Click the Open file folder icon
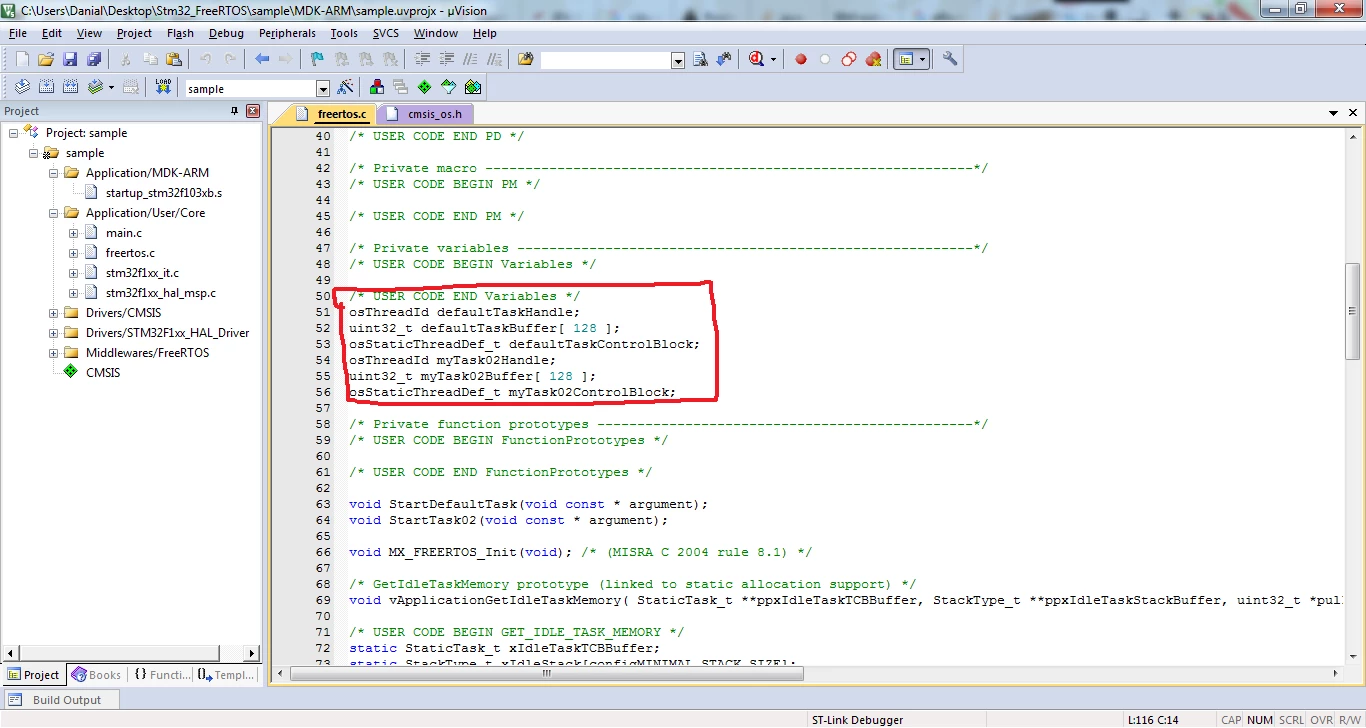Viewport: 1366px width, 728px height. point(46,59)
